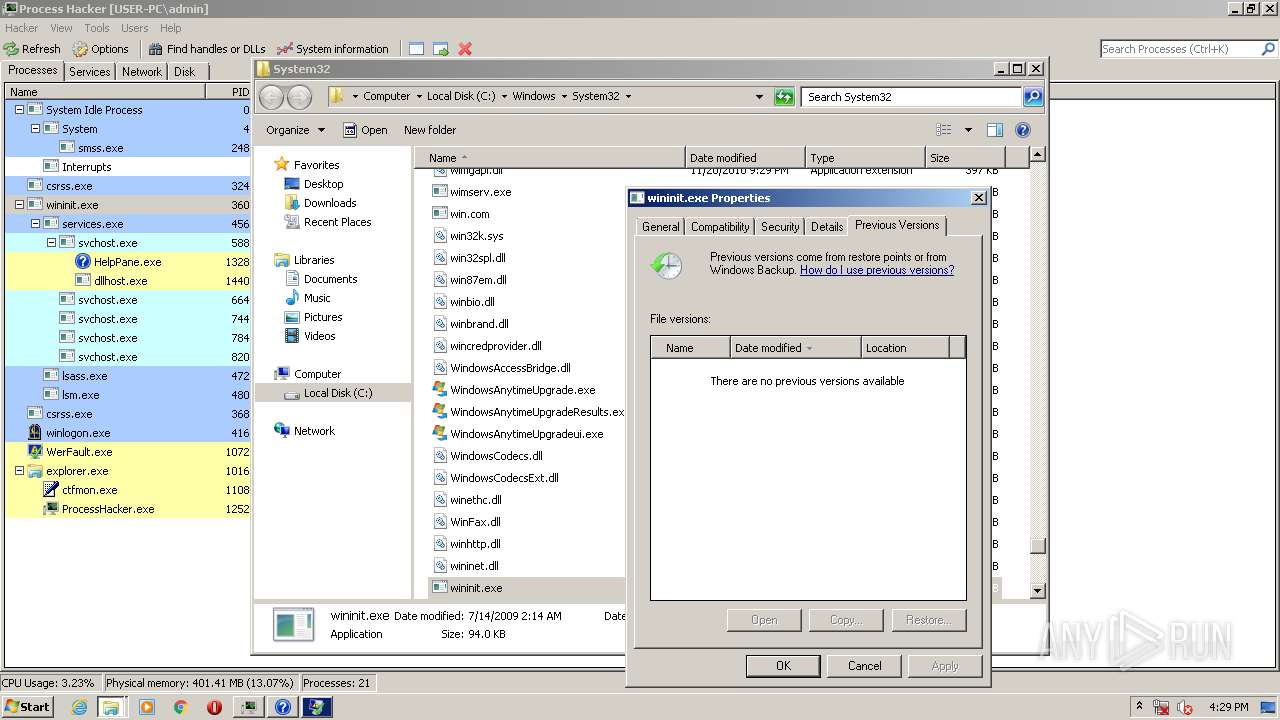Screen dimensions: 1280x720
Task: Click the Explorer address bar refresh button
Action: tap(785, 97)
